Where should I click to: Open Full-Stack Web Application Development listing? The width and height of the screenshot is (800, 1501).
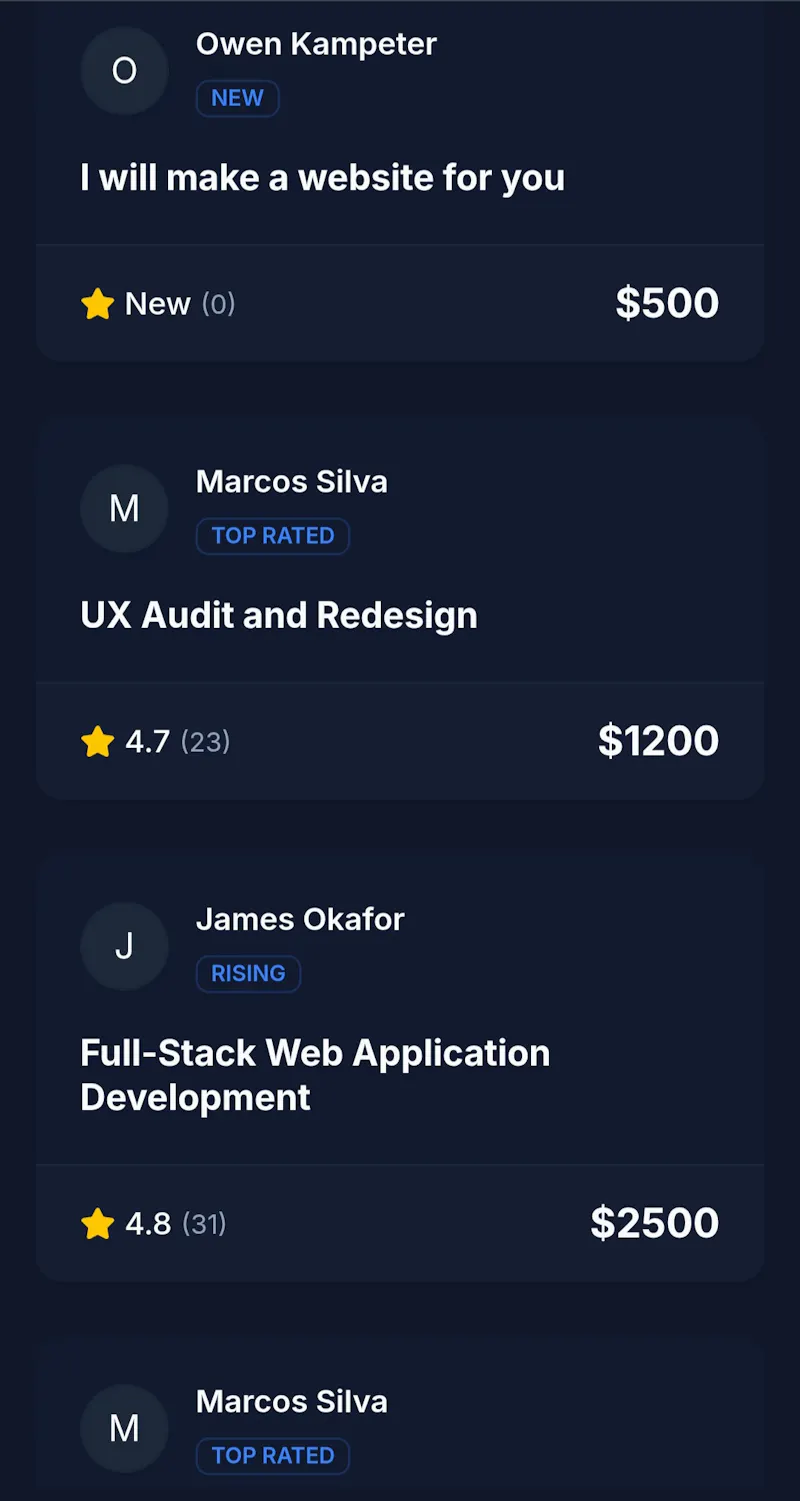coord(315,1075)
